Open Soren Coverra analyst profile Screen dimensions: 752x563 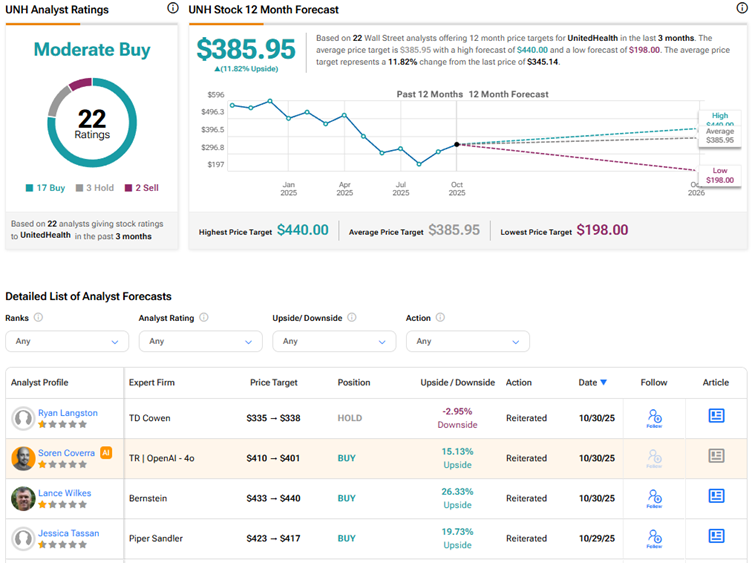66,453
